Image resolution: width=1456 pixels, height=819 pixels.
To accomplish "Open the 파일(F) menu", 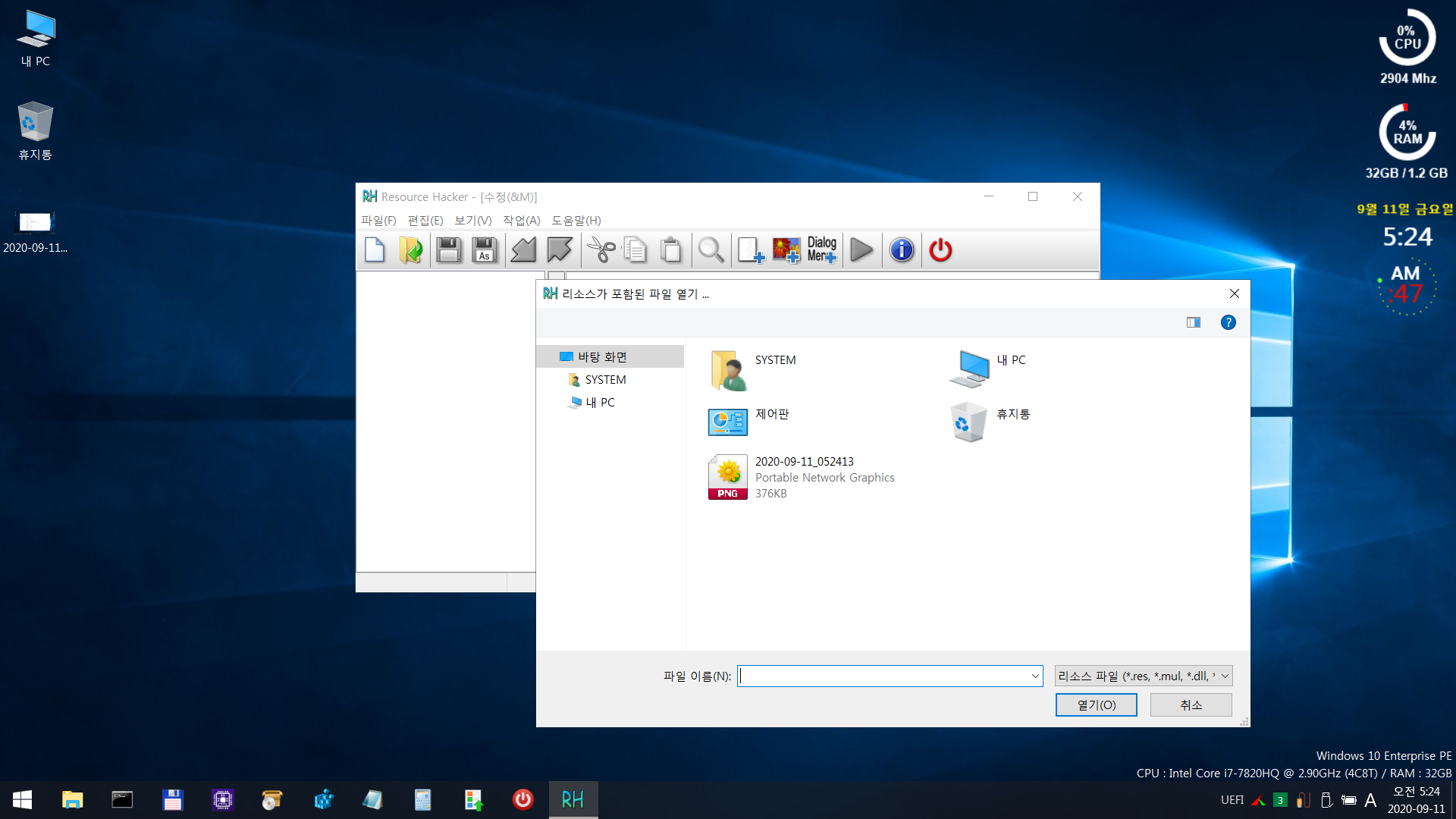I will coord(378,220).
